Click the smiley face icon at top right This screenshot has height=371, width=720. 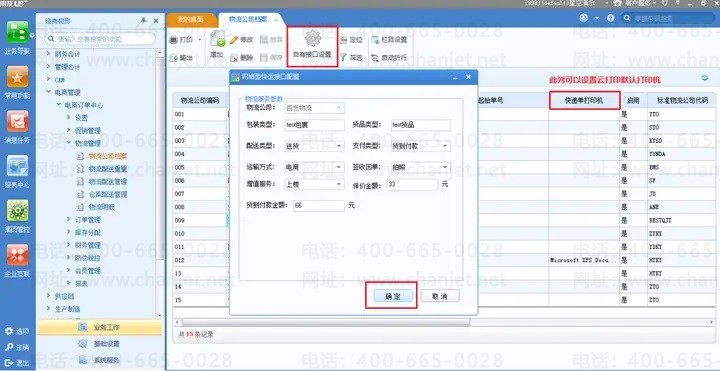(x=584, y=17)
